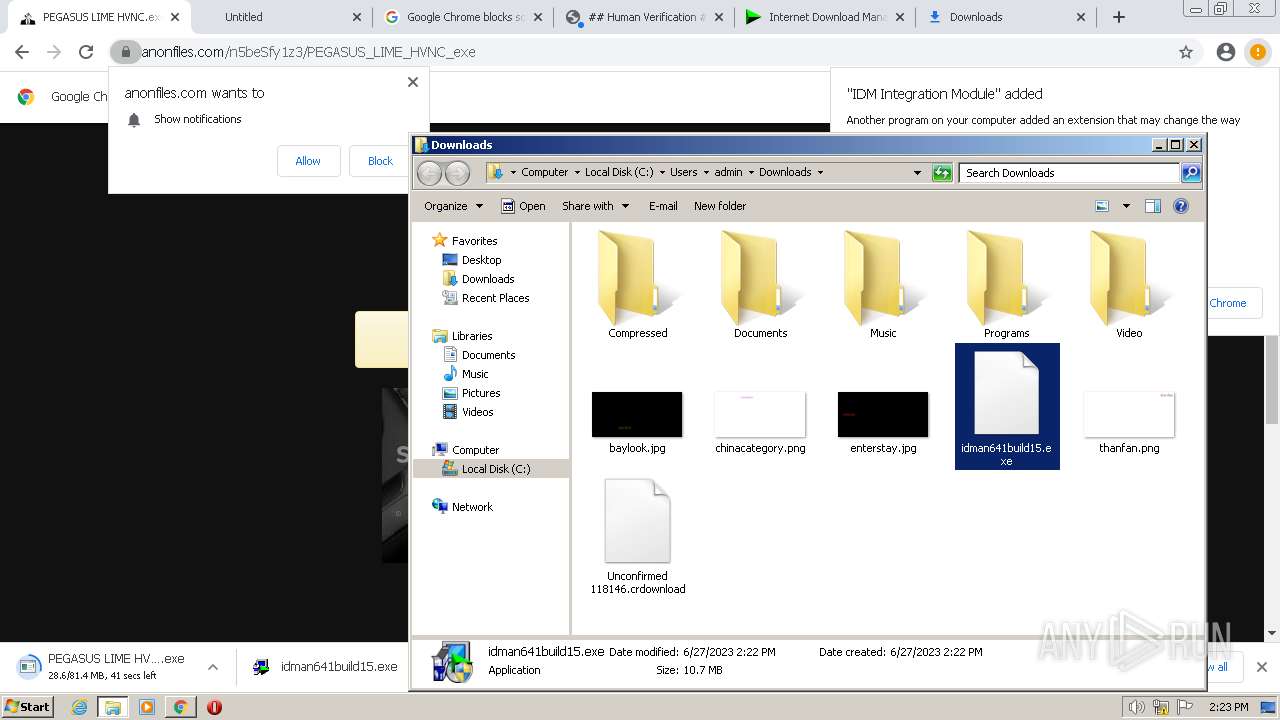Select enterstay.jpg thumbnail
The image size is (1280, 720).
(x=883, y=415)
